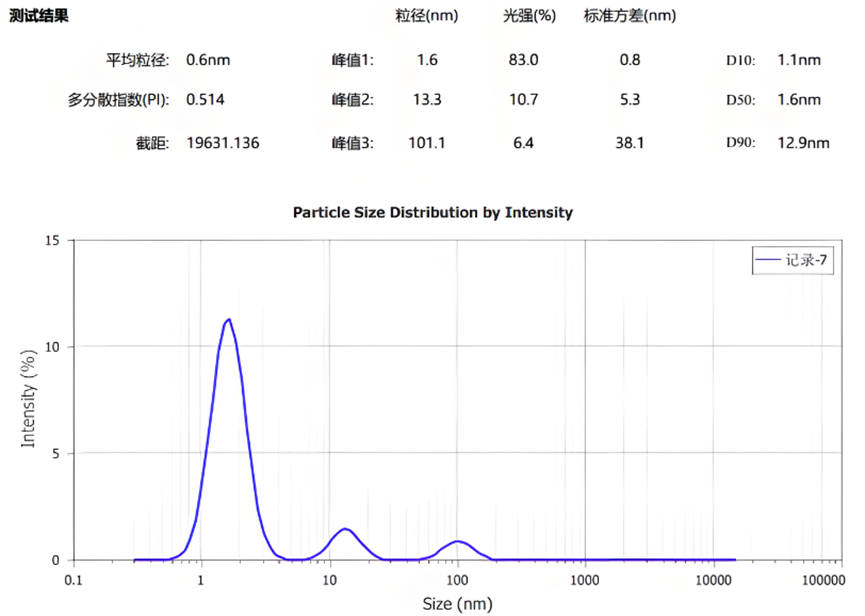865x616 pixels.
Task: Click the 峰值3 size value 101.1
Action: [427, 143]
